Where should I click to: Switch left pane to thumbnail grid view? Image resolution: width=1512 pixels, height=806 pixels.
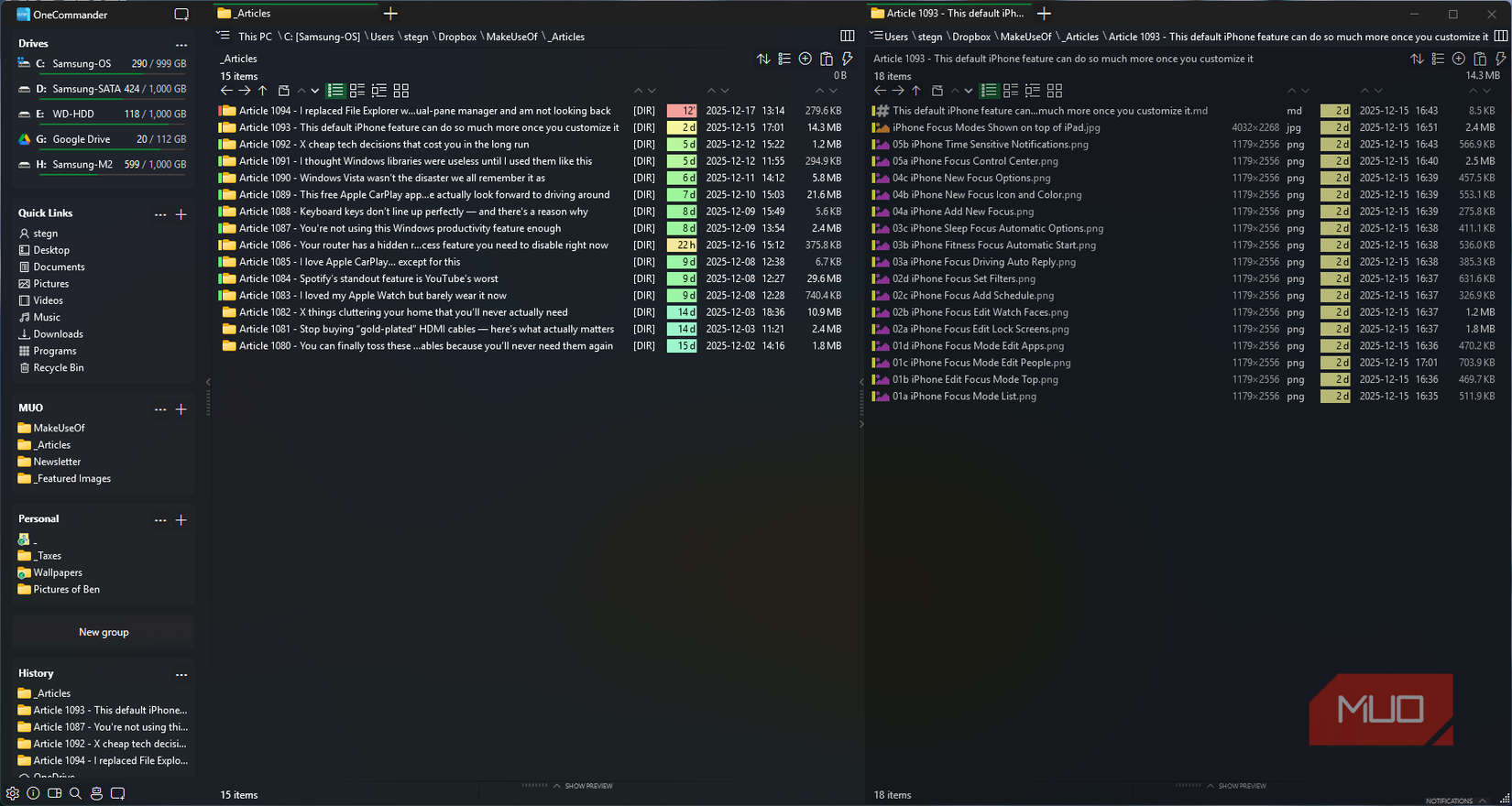pos(401,91)
